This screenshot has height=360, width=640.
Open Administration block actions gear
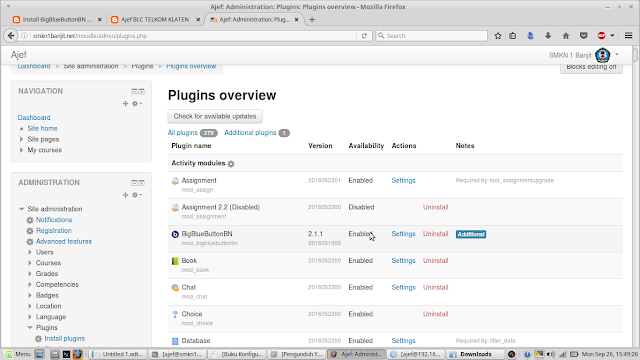click(136, 195)
